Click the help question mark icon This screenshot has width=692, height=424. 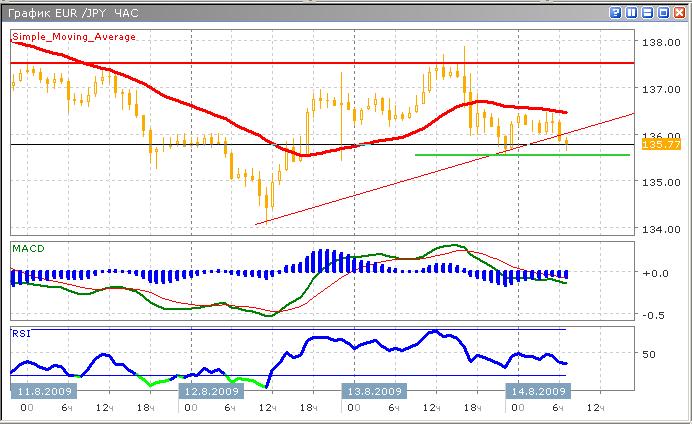[614, 13]
